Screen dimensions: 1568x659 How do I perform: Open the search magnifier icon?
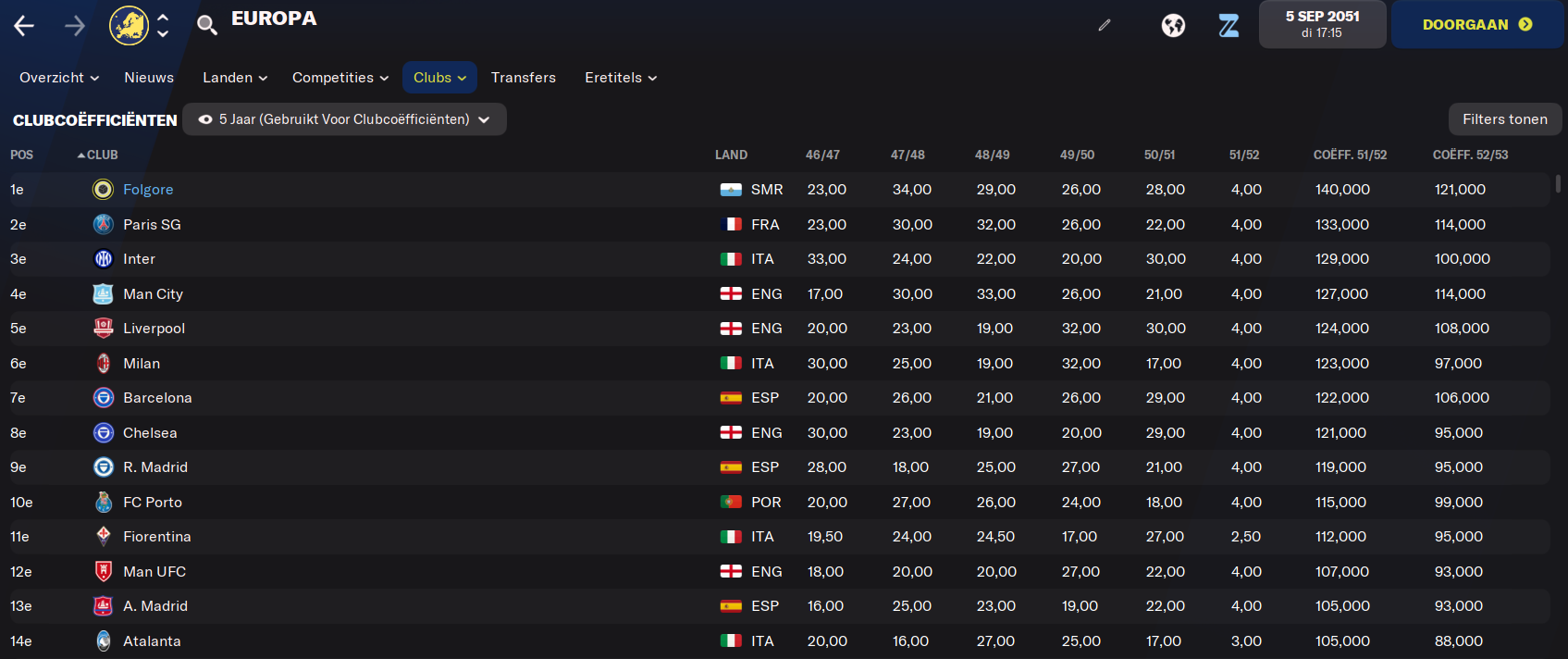[207, 25]
